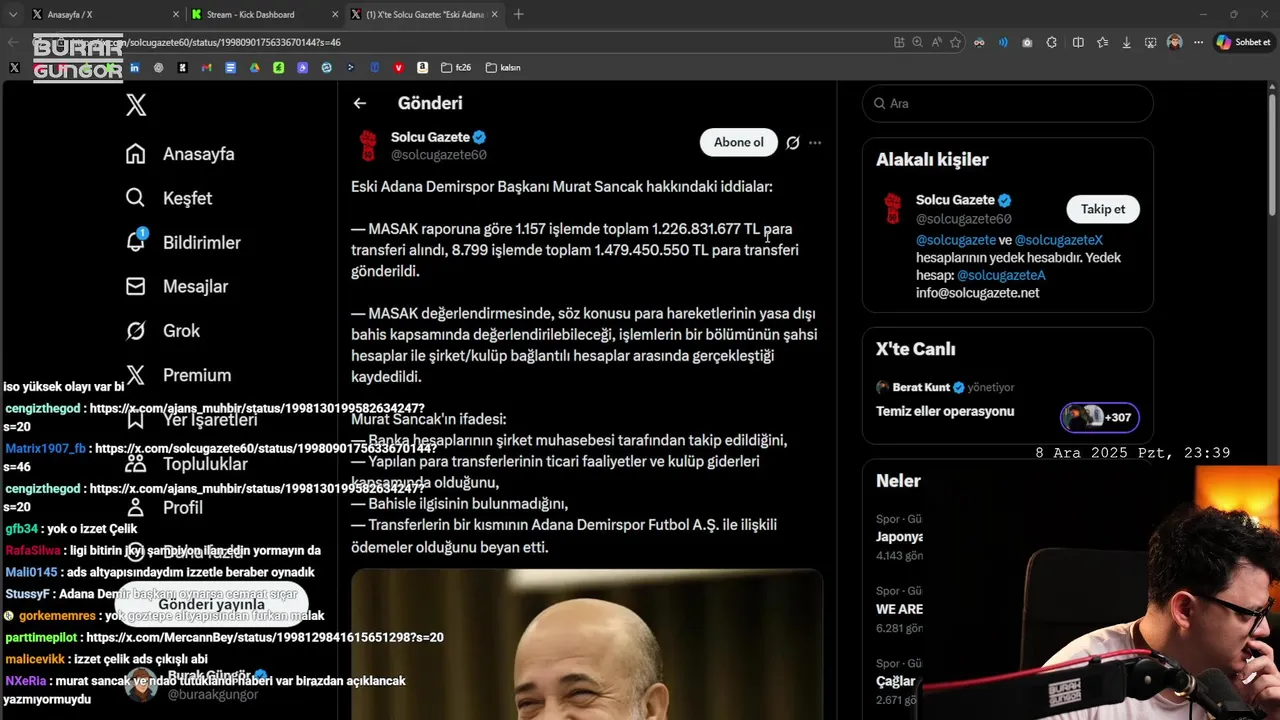Open the @solcugazeteA link
1280x720 pixels.
[x=1001, y=275]
